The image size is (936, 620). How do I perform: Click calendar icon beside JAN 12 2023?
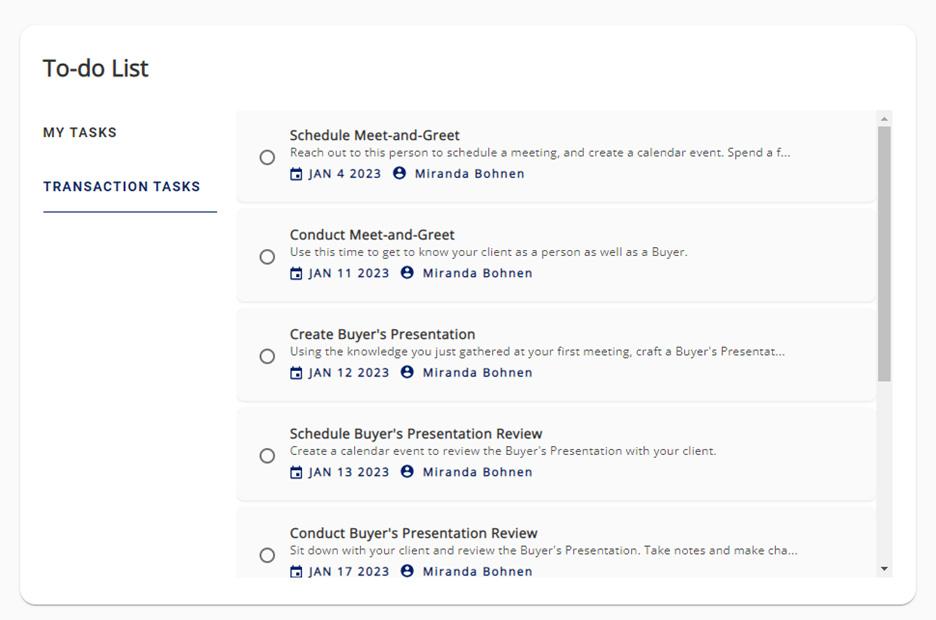296,373
